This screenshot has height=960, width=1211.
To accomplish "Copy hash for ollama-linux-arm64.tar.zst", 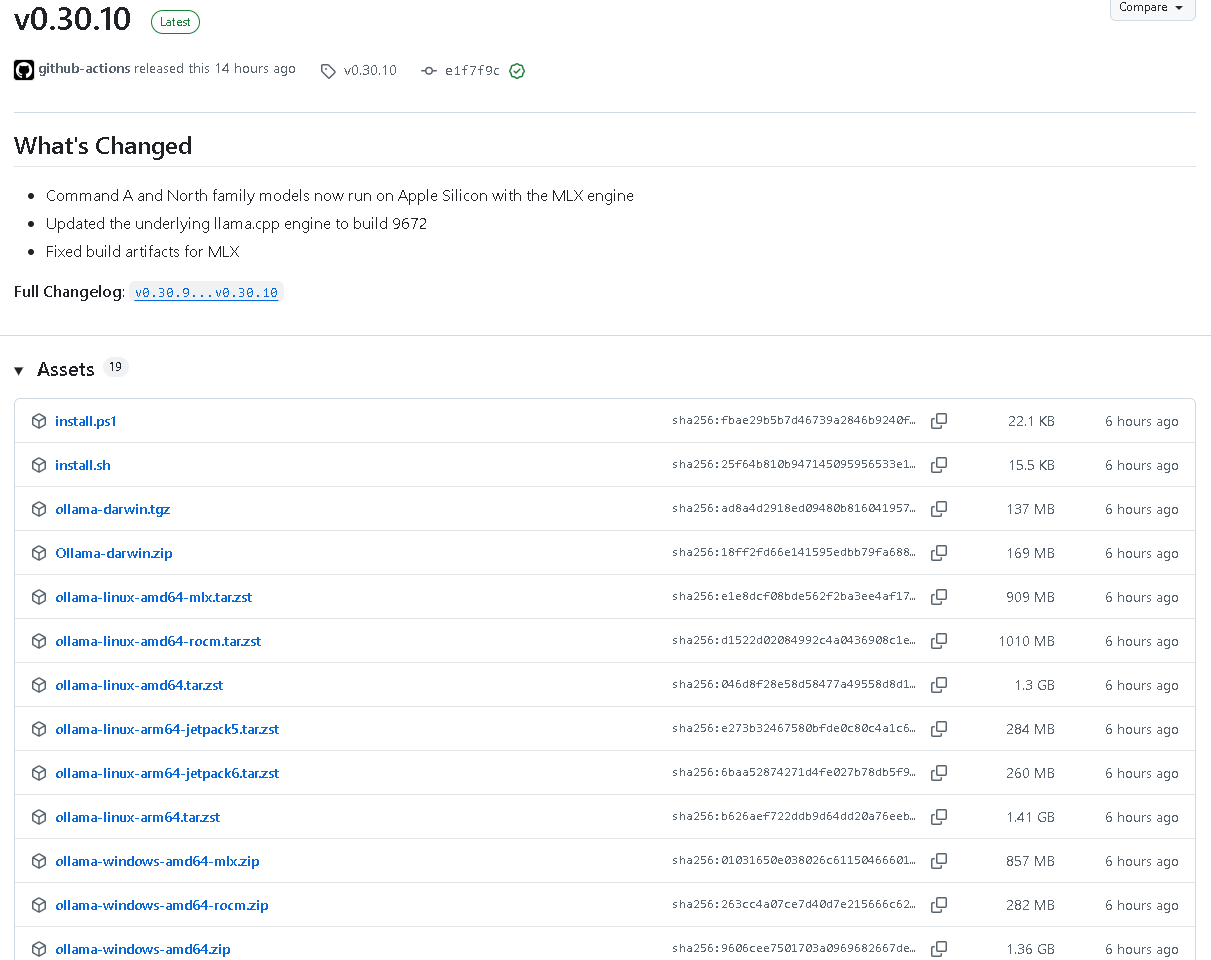I will pos(939,817).
